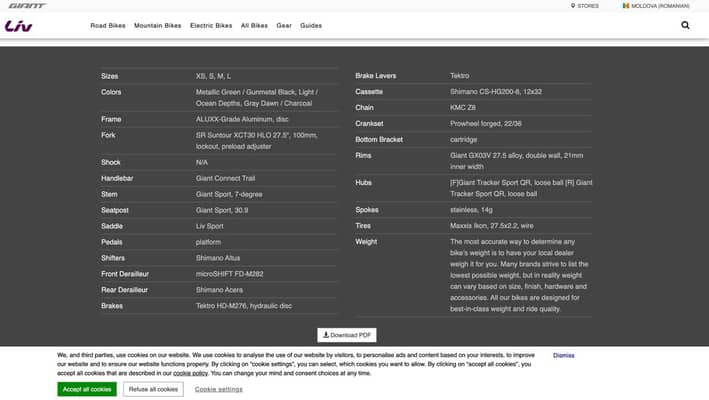The height and width of the screenshot is (400, 709).
Task: Open the Road Bikes menu
Action: [x=108, y=26]
